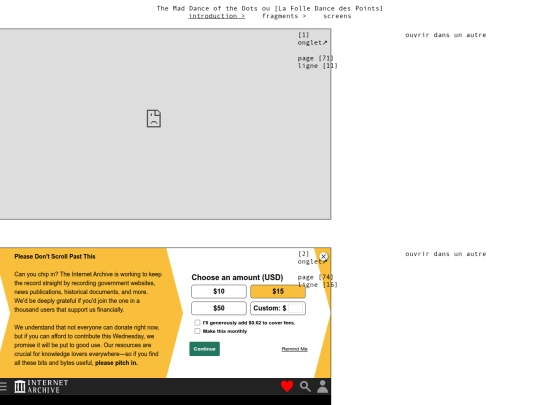The image size is (540, 405).
Task: Click the red heart donate icon
Action: 287,386
